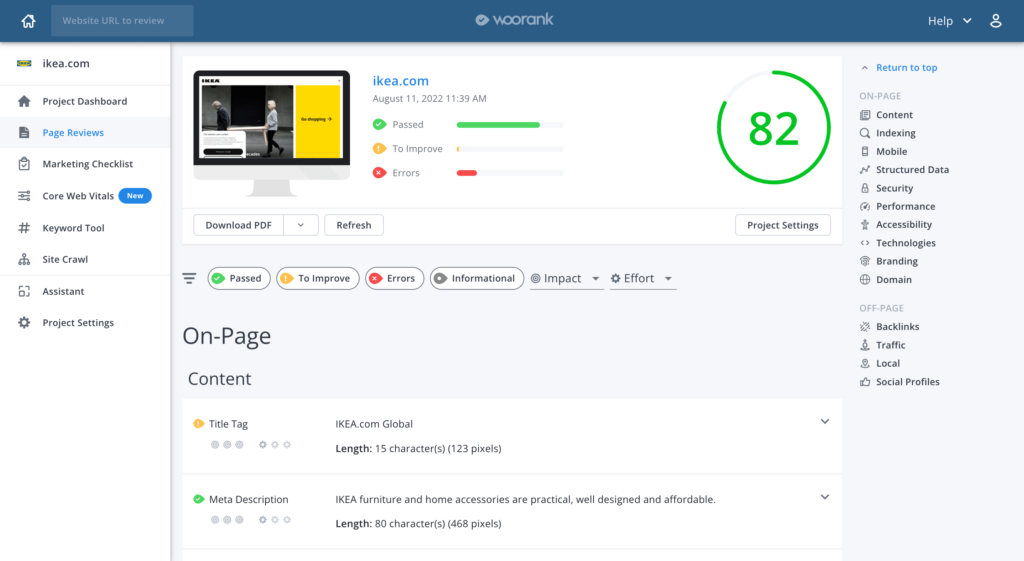Click the Website URL to review field
1024x561 pixels.
(122, 21)
